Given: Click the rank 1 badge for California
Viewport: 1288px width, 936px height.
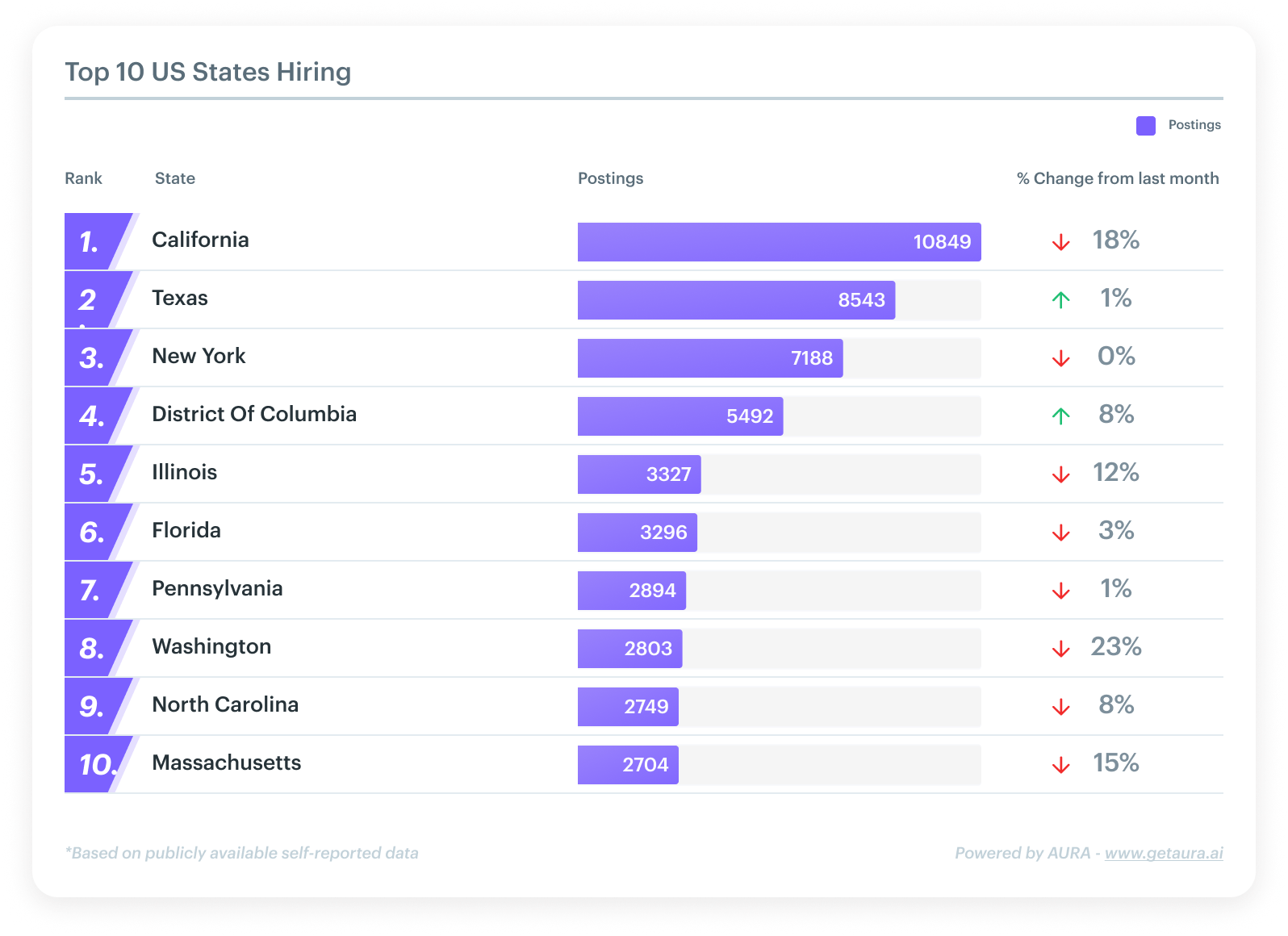Looking at the screenshot, I should click(x=93, y=241).
